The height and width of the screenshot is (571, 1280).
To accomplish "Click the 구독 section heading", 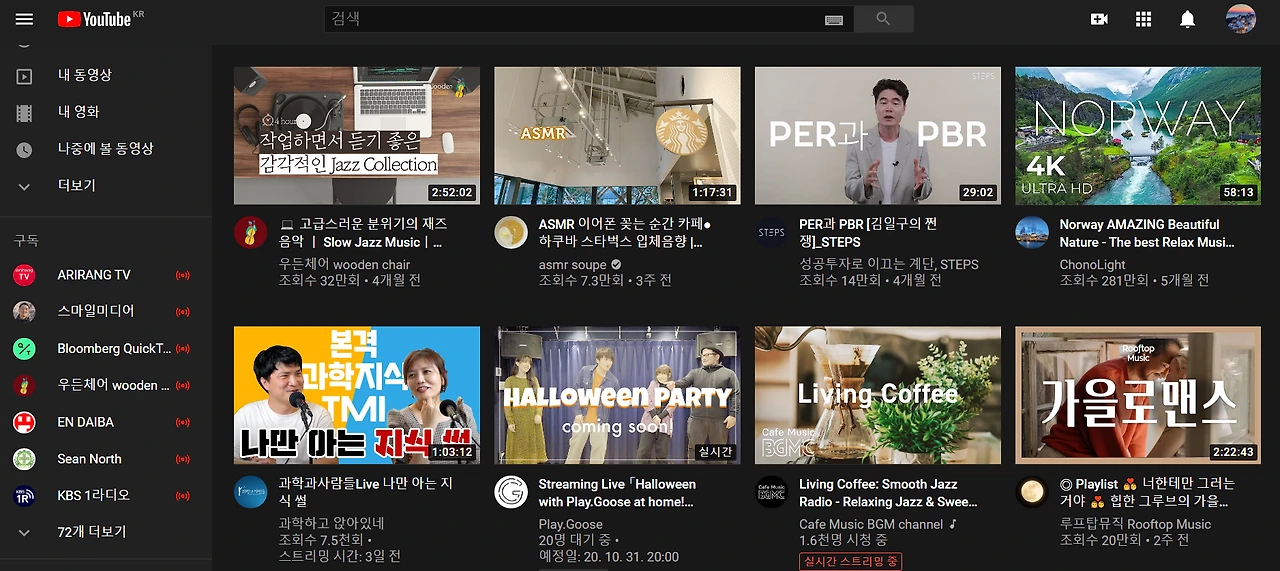I will pyautogui.click(x=25, y=241).
